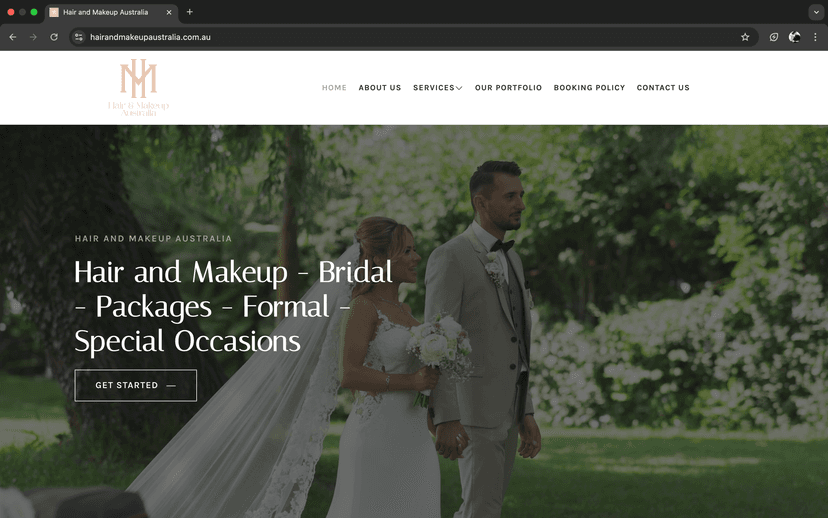Open the ABOUT US menu item
The height and width of the screenshot is (518, 828).
tap(380, 88)
